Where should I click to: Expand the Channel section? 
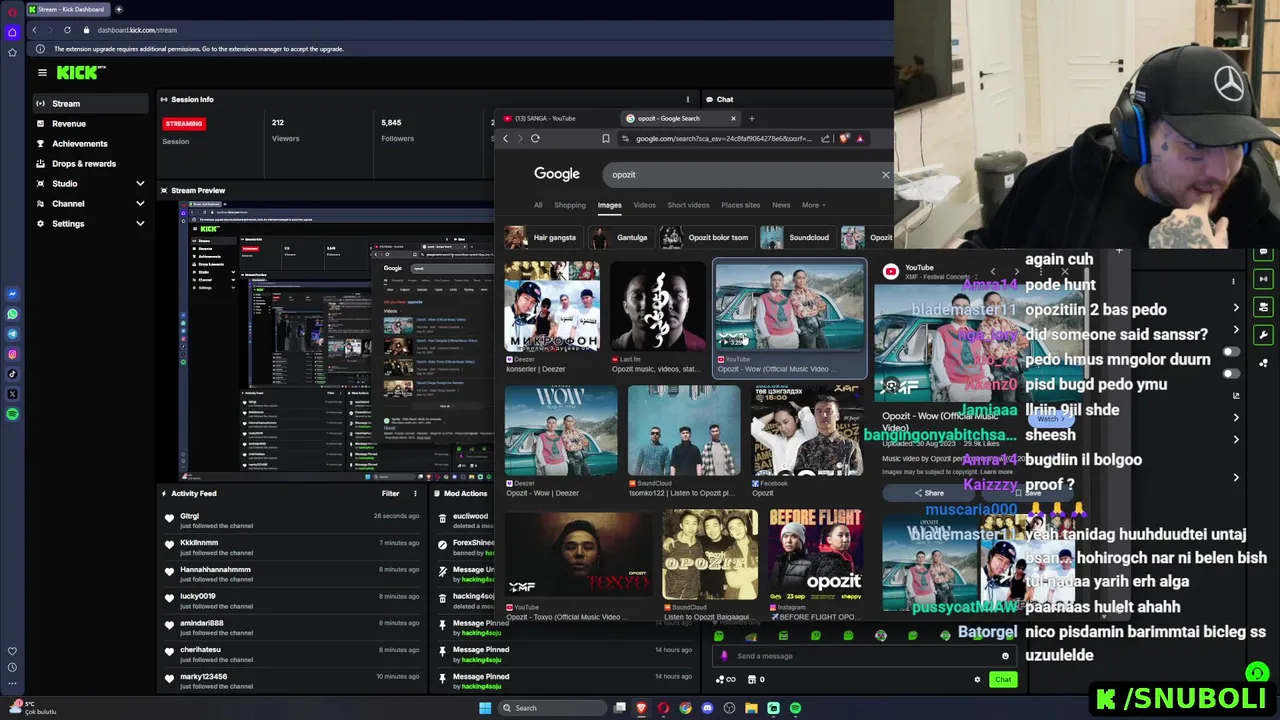click(x=140, y=204)
